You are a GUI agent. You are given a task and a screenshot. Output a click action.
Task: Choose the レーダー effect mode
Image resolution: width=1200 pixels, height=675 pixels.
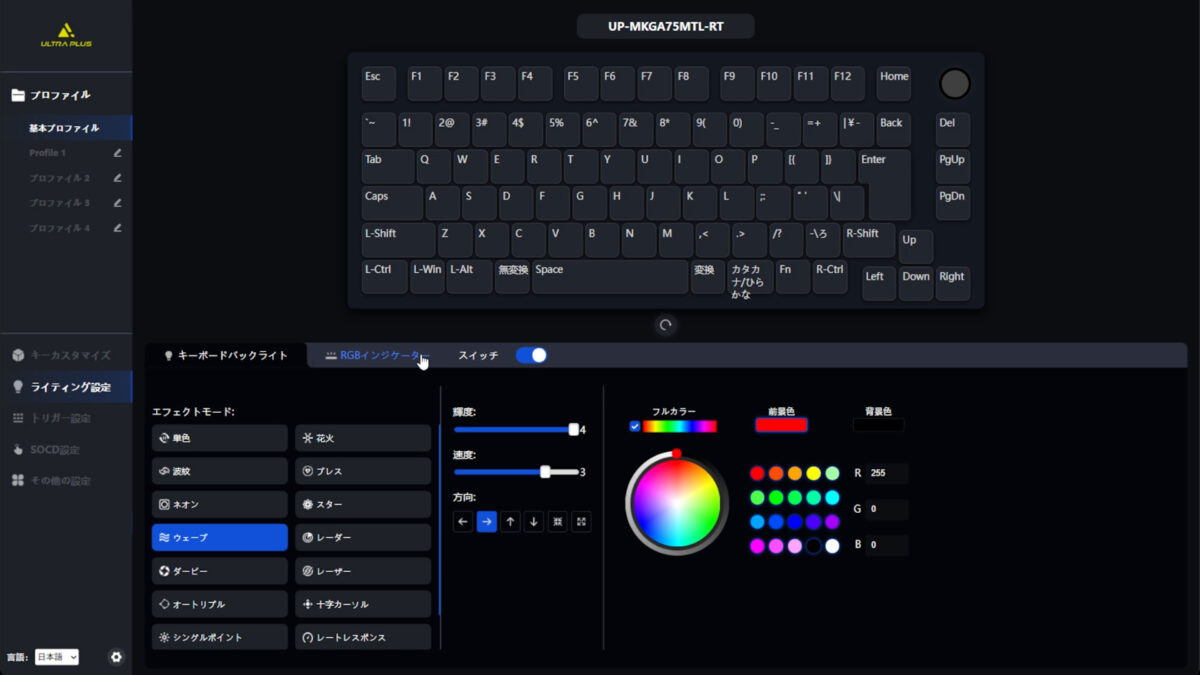(x=363, y=537)
